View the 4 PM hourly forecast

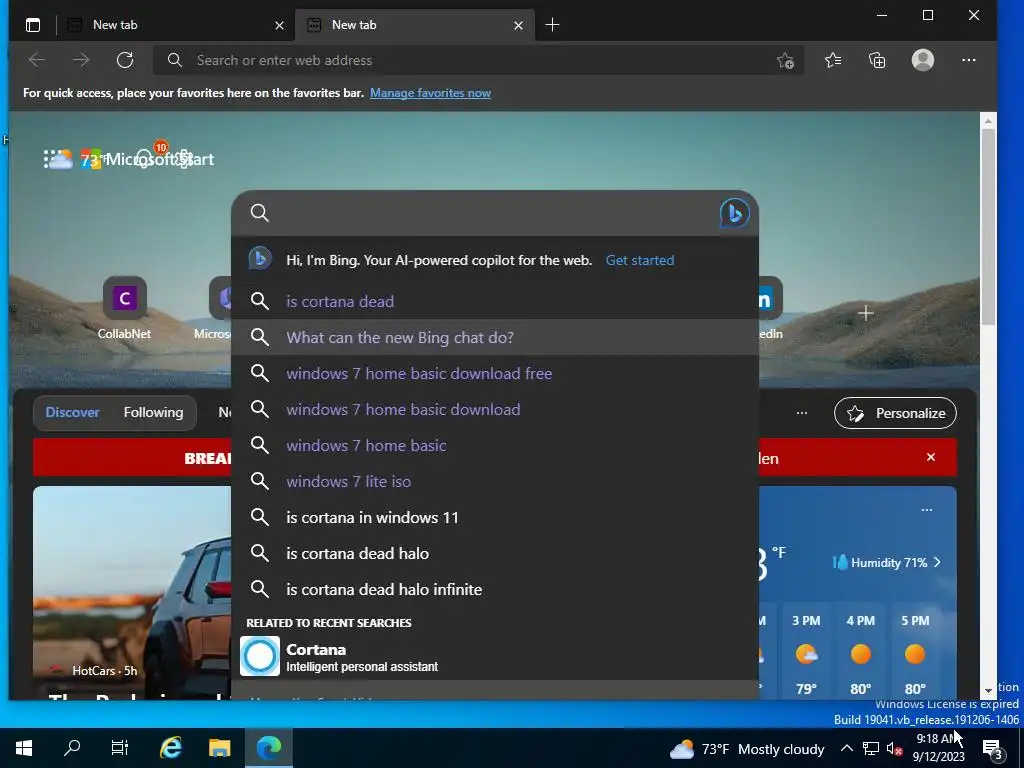860,653
